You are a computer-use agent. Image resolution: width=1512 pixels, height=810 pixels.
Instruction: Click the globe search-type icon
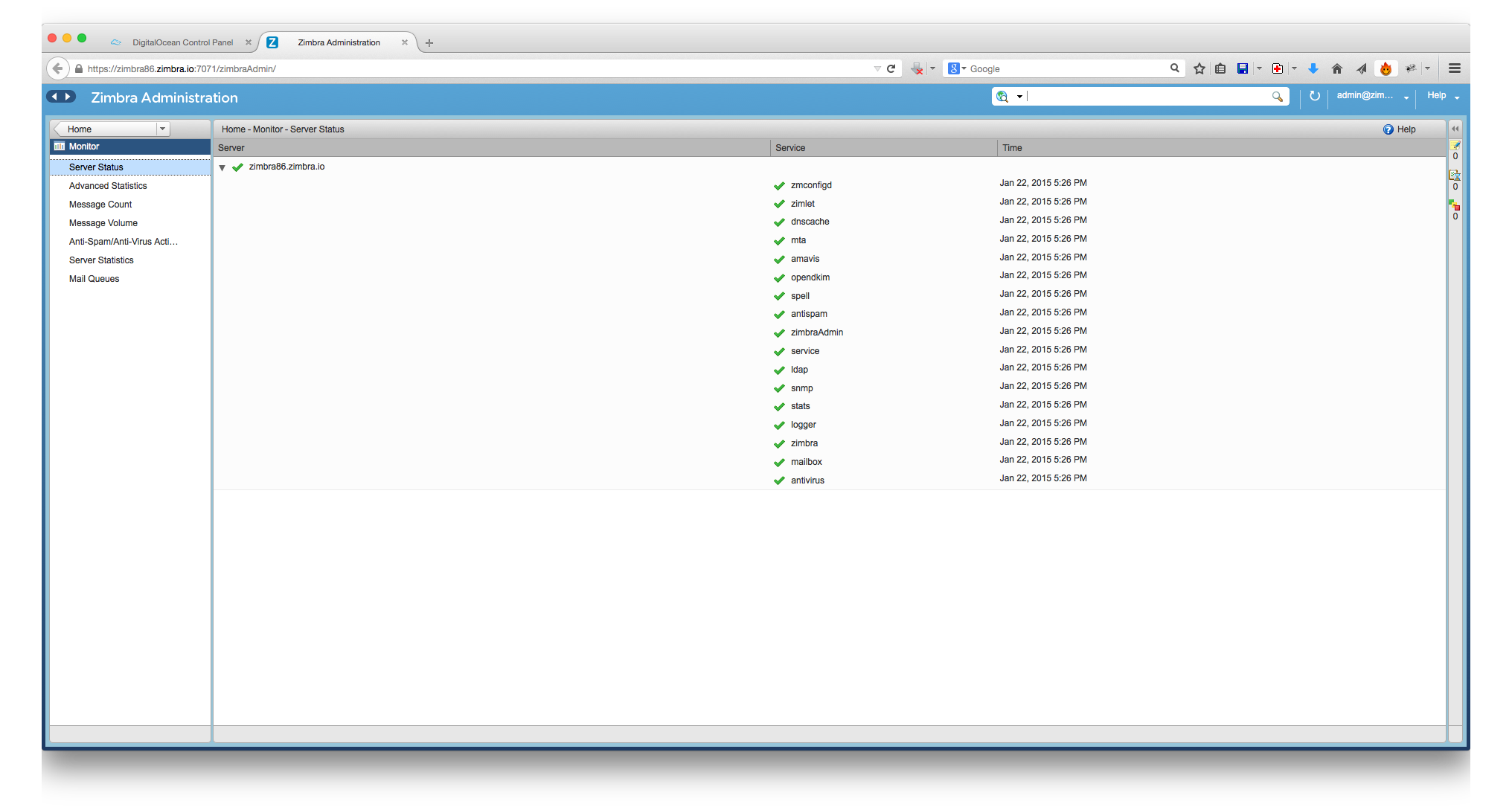coord(1002,97)
